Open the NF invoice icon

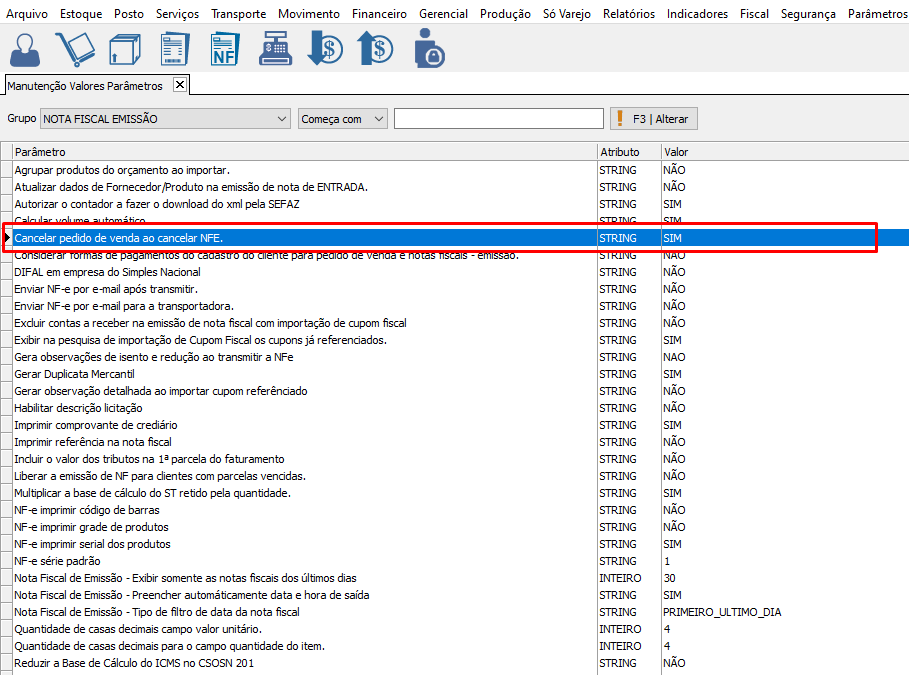click(x=225, y=48)
